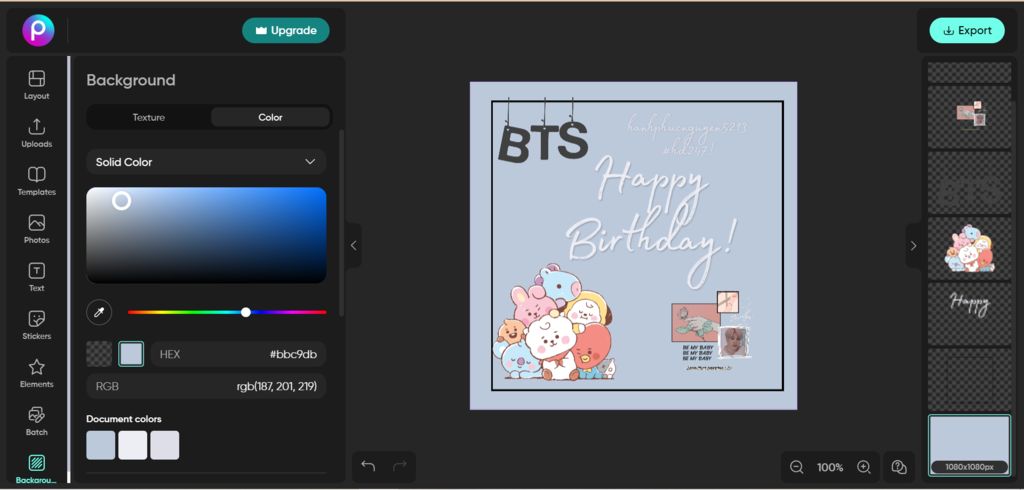Screen dimensions: 1024x490
Task: Select the Text tool
Action: tap(37, 277)
